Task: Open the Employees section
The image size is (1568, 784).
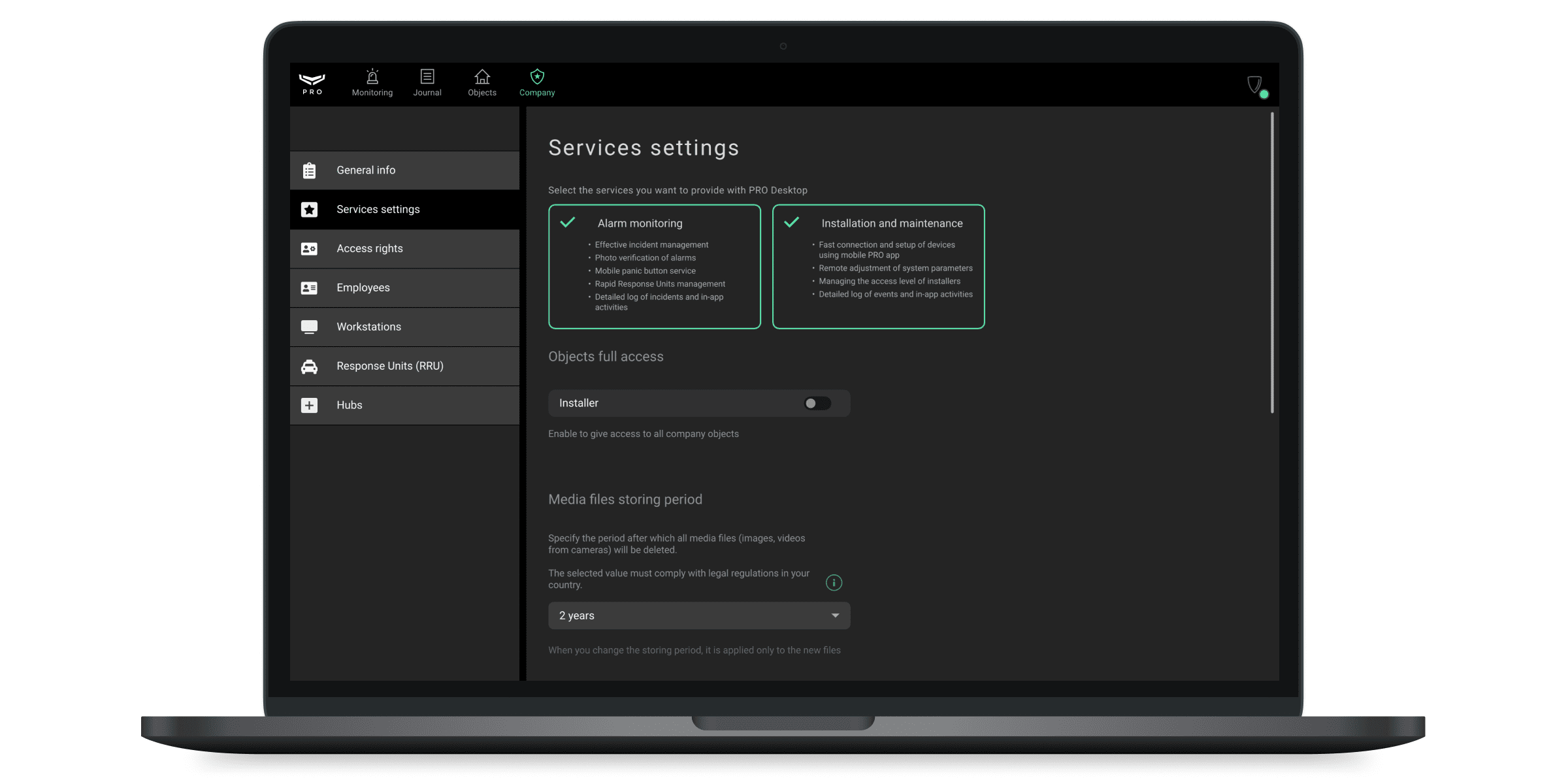Action: (x=404, y=288)
